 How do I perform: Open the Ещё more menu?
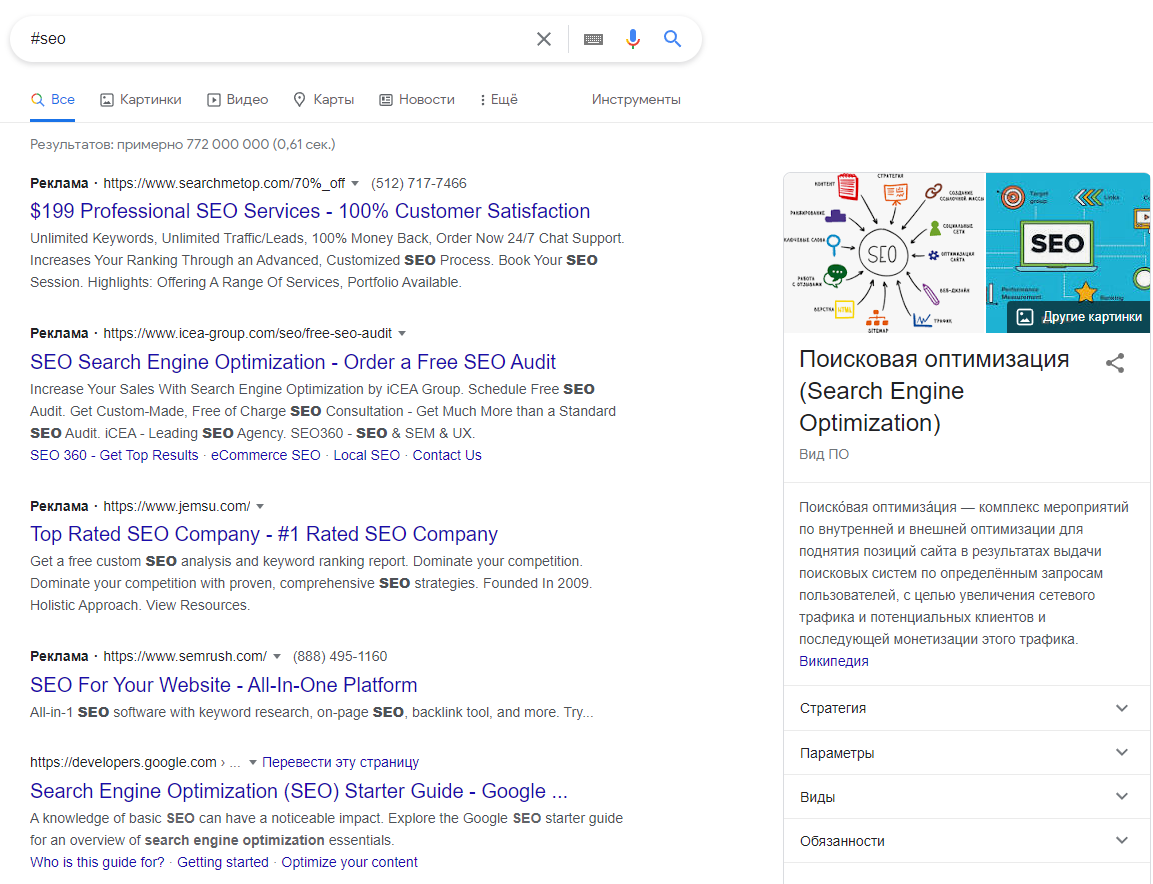498,100
